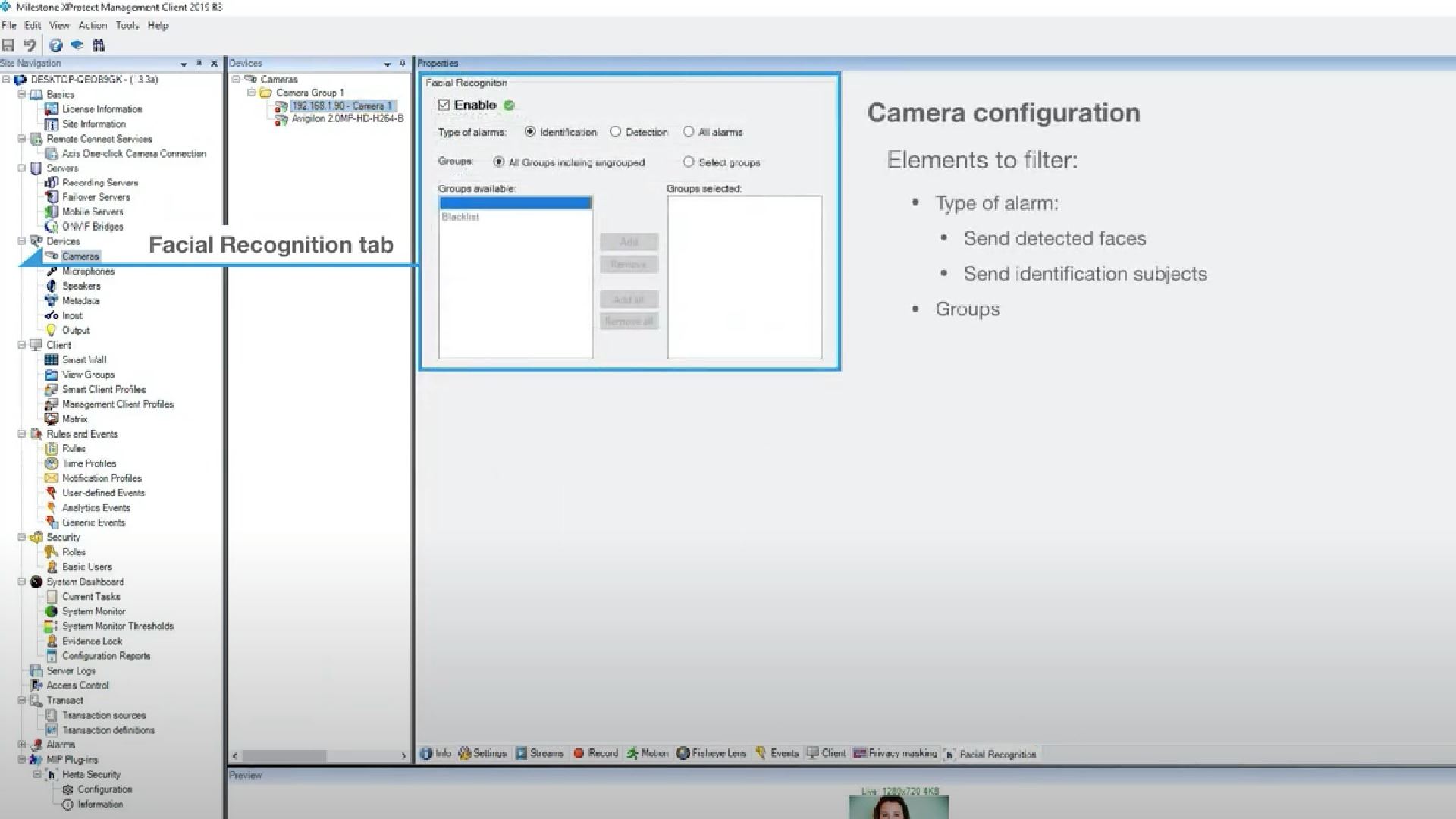Click the Facial Recognition tab icon
This screenshot has width=1456, height=819.
pos(950,753)
